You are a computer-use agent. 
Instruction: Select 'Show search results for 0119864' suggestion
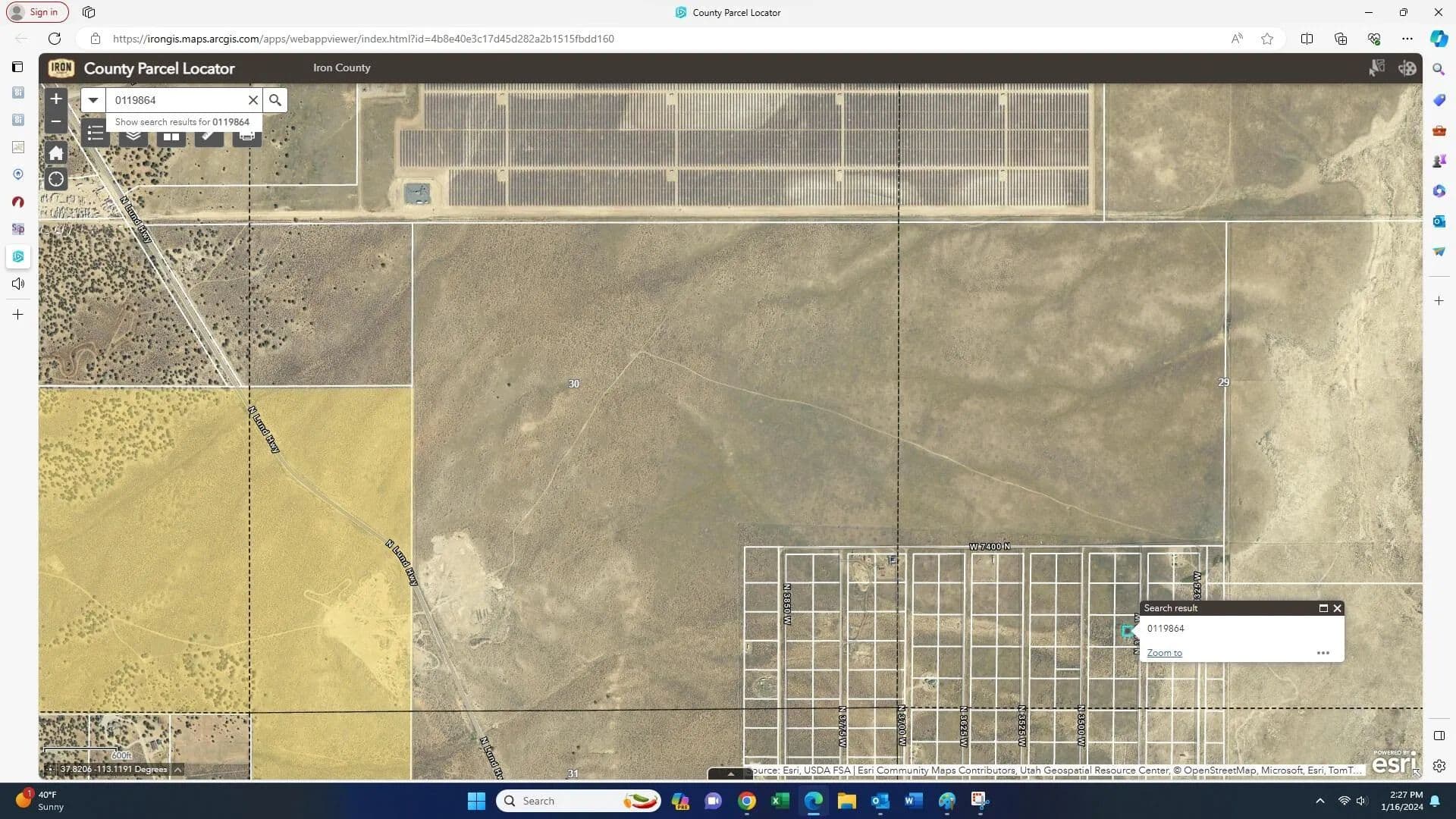click(x=182, y=122)
